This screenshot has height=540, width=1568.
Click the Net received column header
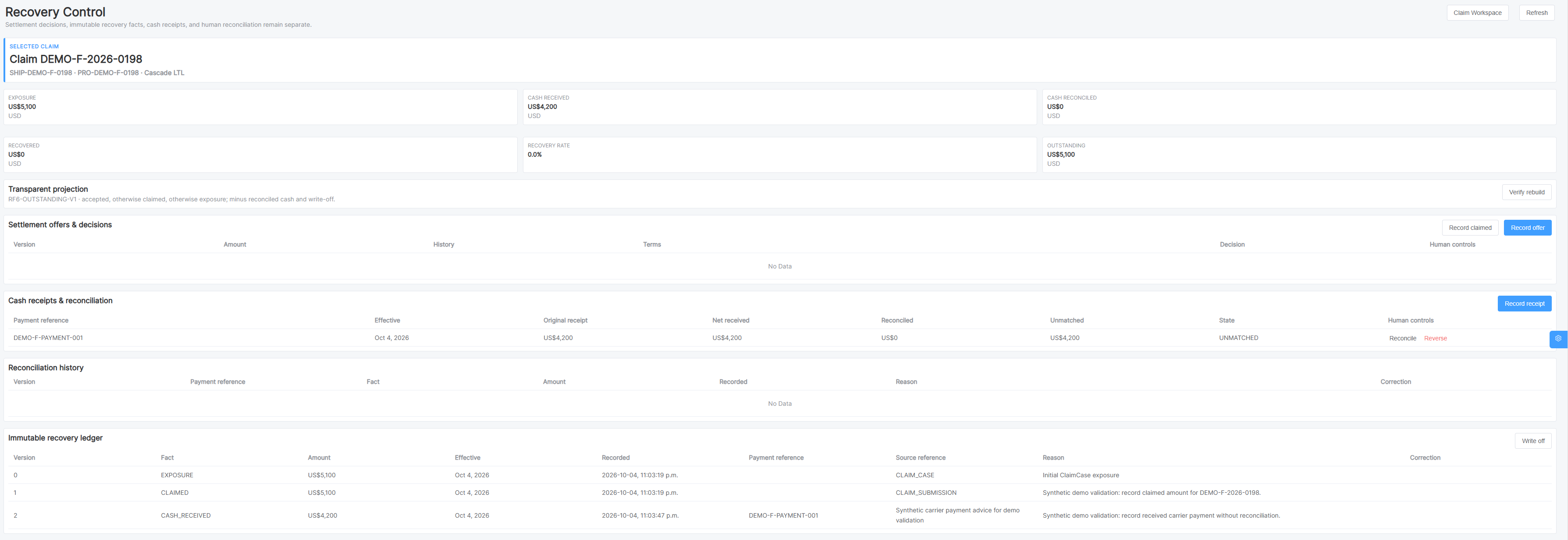[x=730, y=320]
